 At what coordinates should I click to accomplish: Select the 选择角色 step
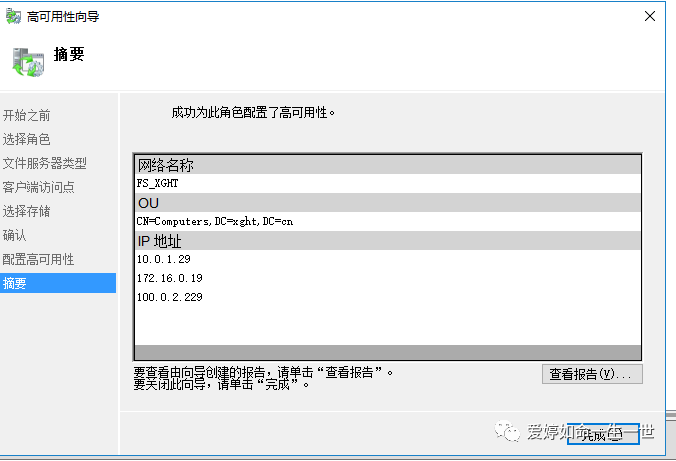[27, 139]
